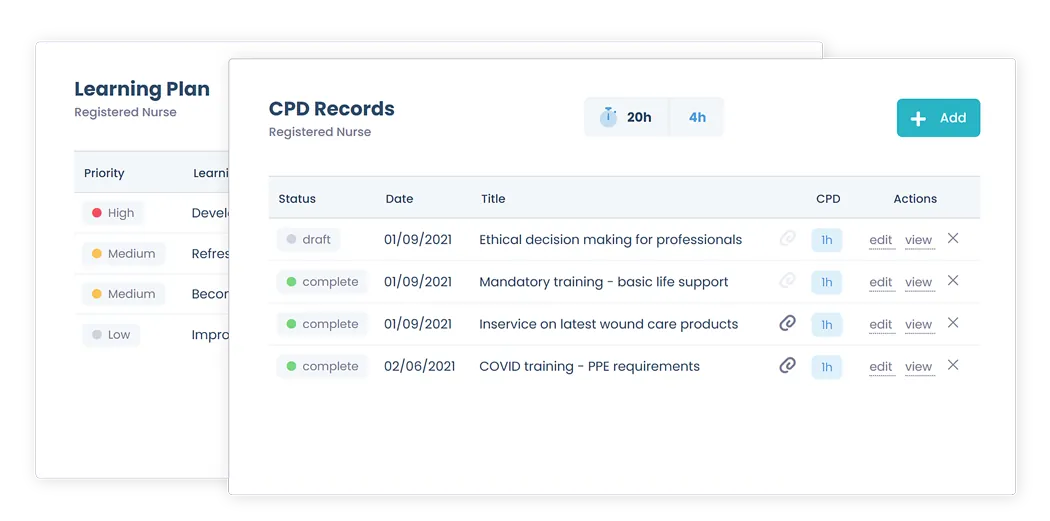Click the CPD Records heading
Image resolution: width=1050 pixels, height=521 pixels.
tap(331, 108)
